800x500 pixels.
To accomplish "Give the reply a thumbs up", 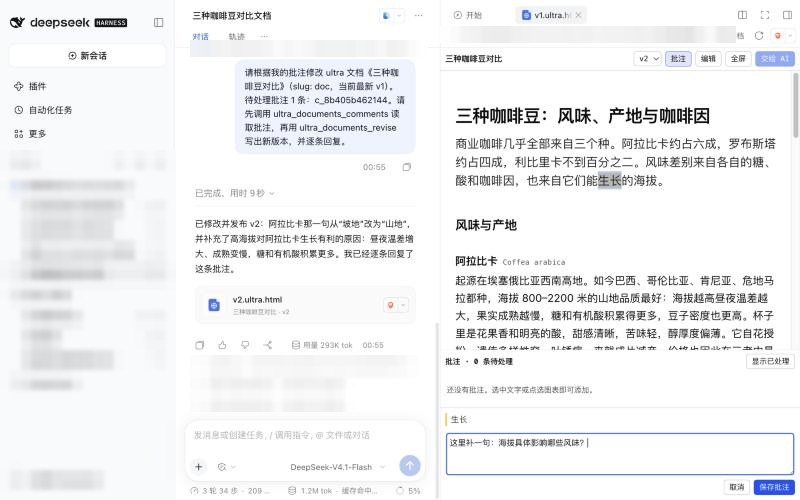I will pos(222,345).
